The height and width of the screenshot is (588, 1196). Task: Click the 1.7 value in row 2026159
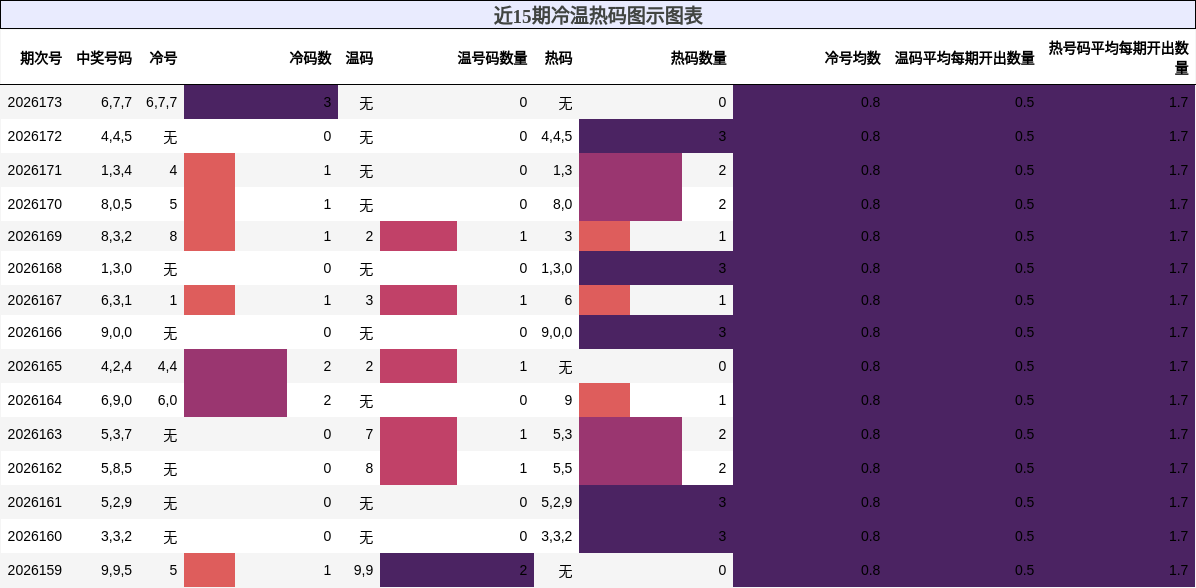point(1178,570)
